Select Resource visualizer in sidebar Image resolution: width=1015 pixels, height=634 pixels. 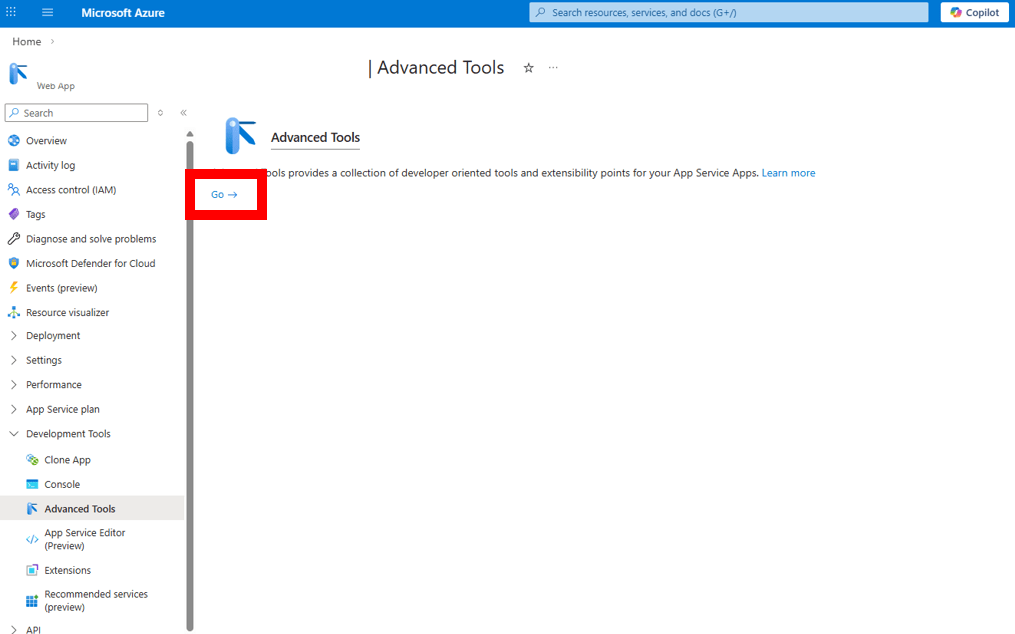67,312
